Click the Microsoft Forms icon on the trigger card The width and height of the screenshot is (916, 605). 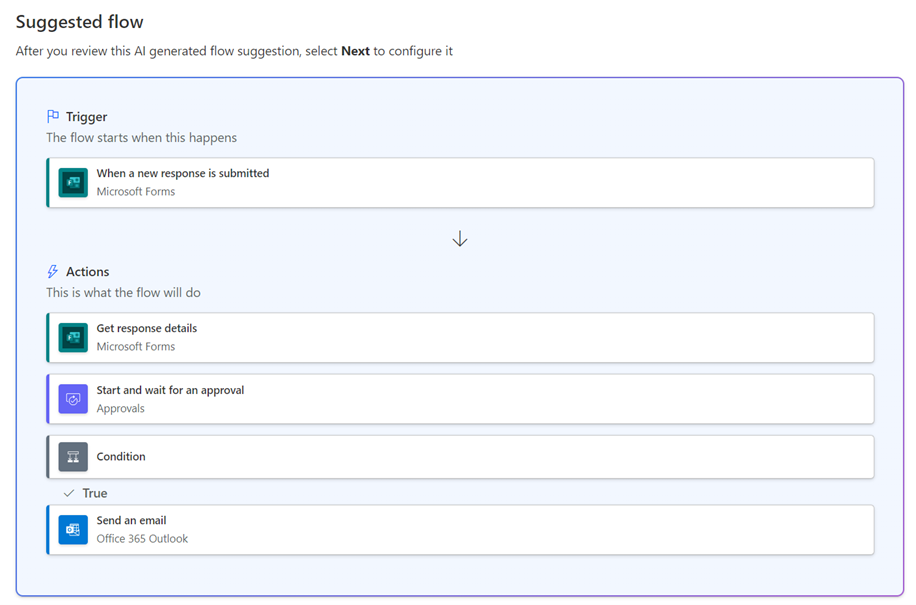tap(73, 182)
